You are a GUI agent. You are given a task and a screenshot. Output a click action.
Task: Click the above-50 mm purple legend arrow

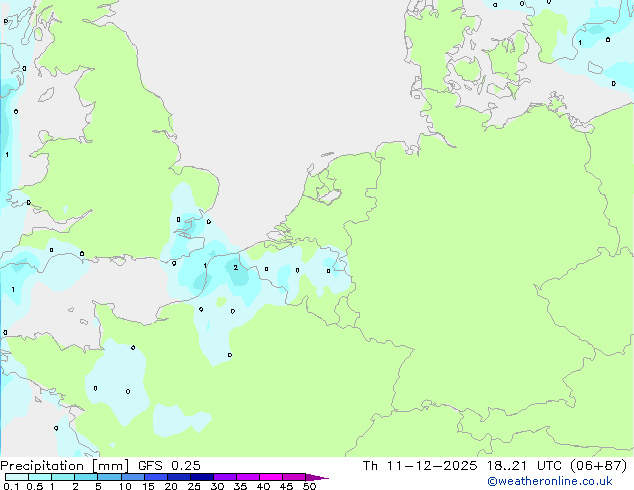[317, 477]
